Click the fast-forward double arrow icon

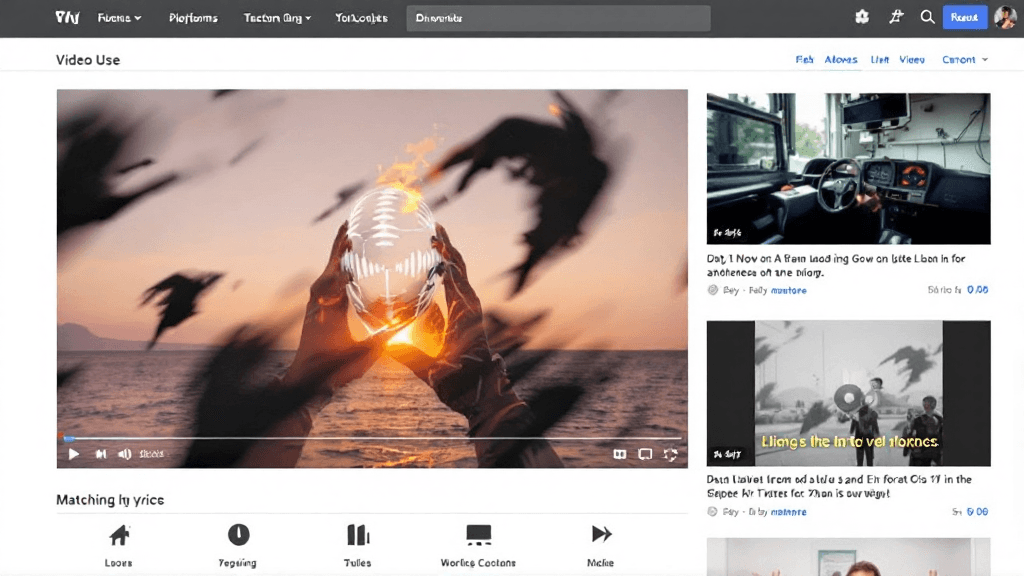tap(601, 534)
